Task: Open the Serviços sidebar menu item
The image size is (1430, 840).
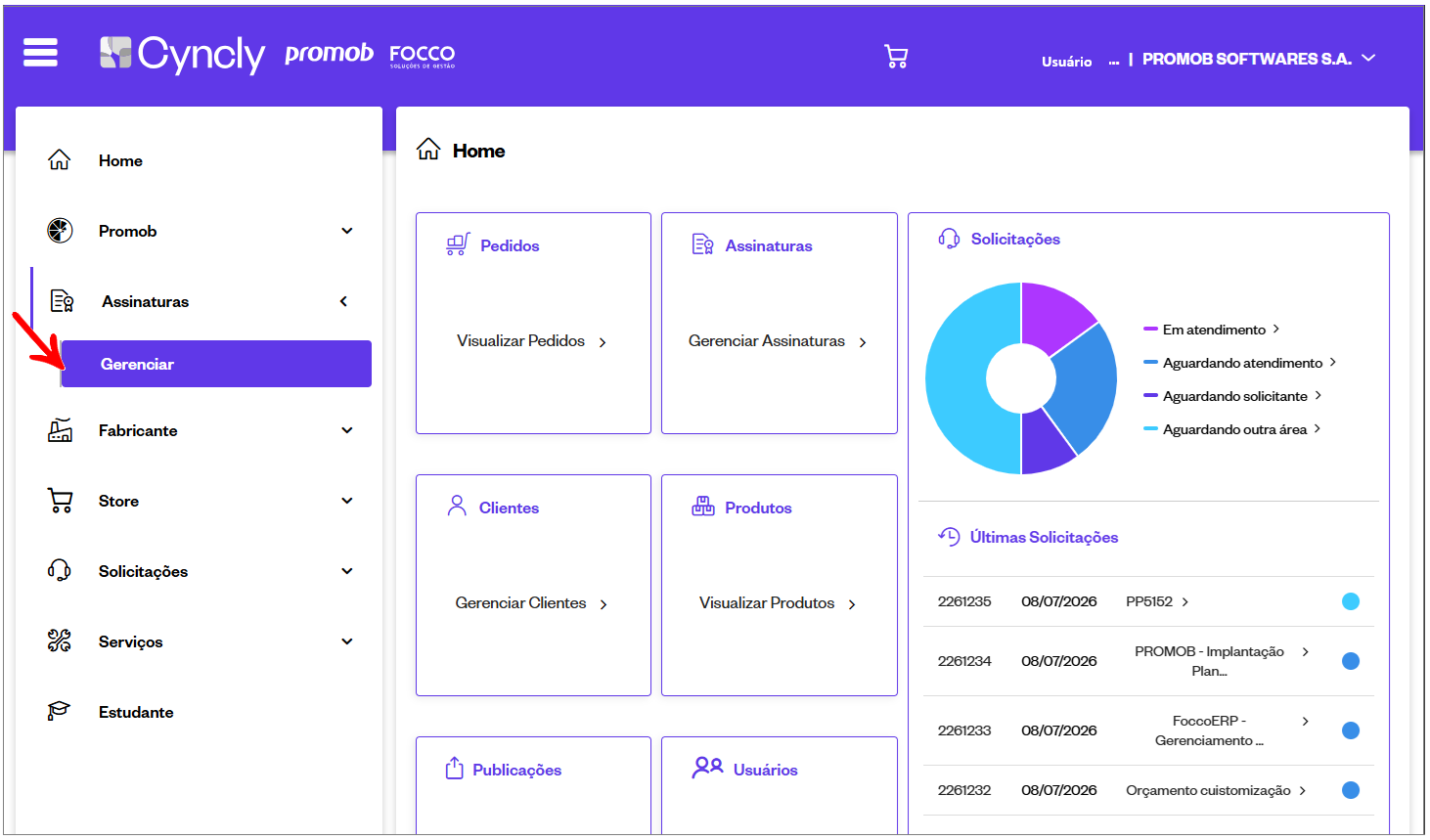Action: 130,641
